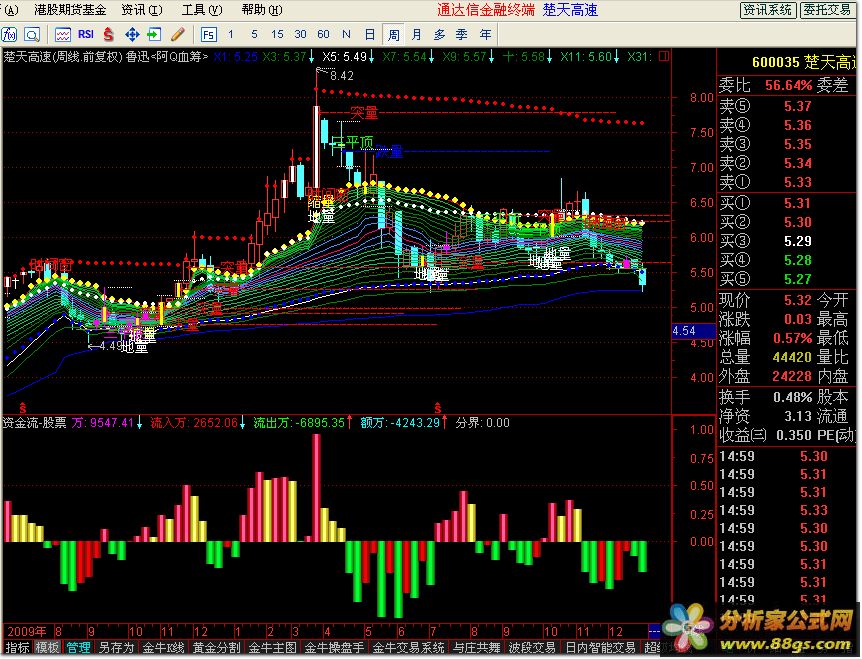The image size is (862, 659).
Task: Switch to 日内智能交易 template tab
Action: tap(600, 647)
